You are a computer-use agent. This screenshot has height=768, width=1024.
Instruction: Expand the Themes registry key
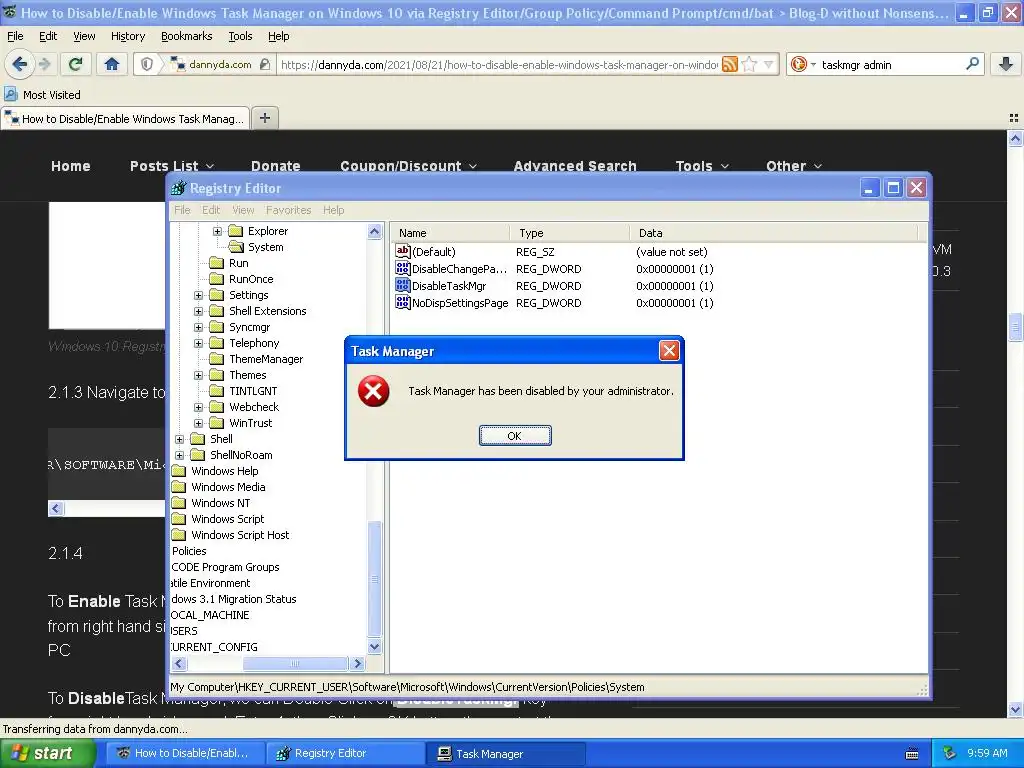click(199, 376)
